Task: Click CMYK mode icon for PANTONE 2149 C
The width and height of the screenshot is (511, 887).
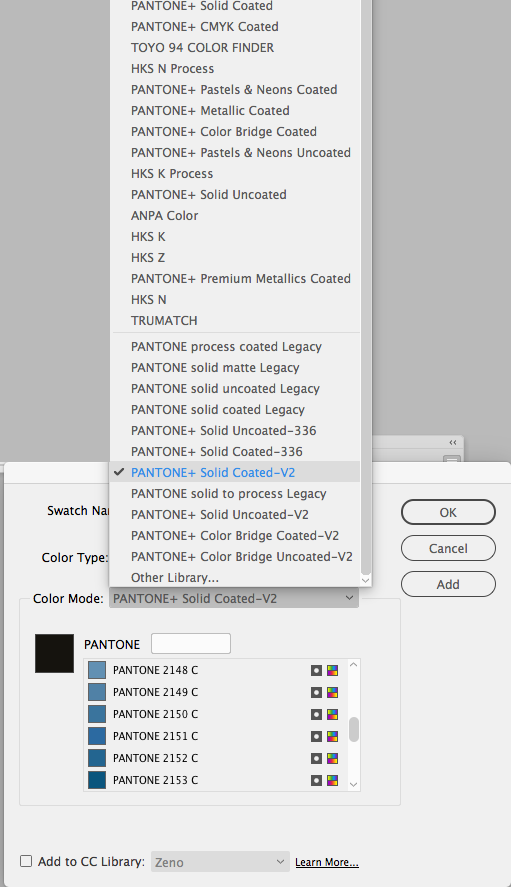Action: coord(332,692)
